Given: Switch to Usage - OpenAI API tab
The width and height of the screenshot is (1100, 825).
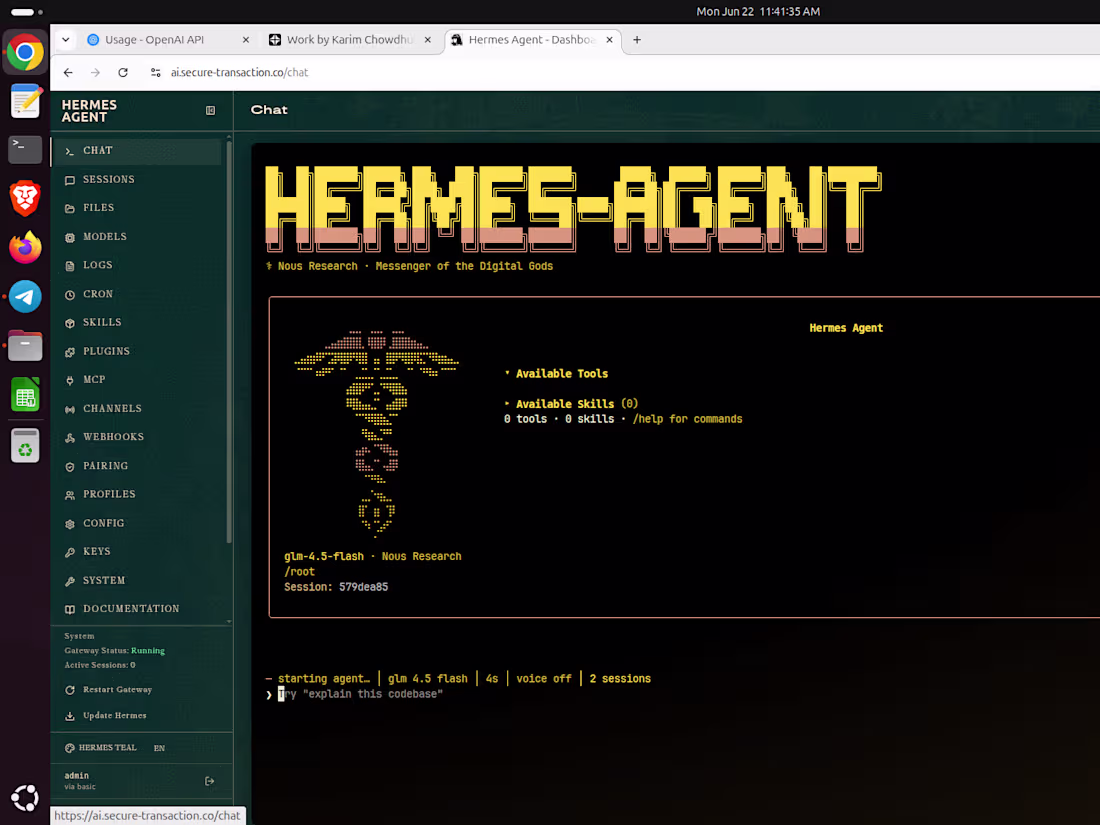Looking at the screenshot, I should [x=168, y=40].
